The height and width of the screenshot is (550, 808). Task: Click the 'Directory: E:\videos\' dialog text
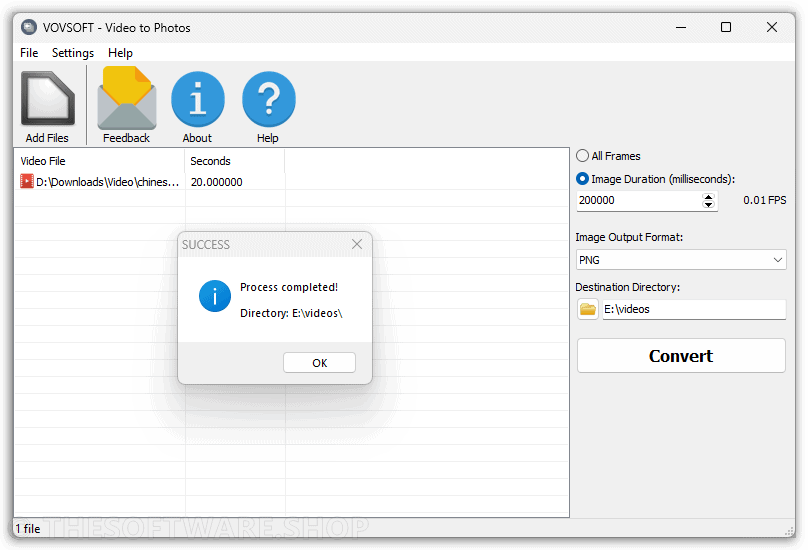[291, 313]
